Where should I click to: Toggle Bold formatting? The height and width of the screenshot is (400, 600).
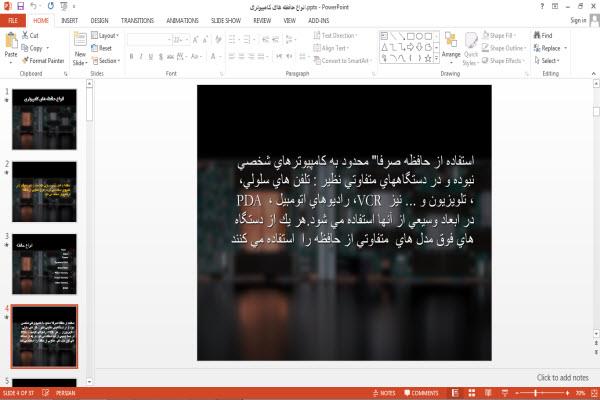[131, 56]
